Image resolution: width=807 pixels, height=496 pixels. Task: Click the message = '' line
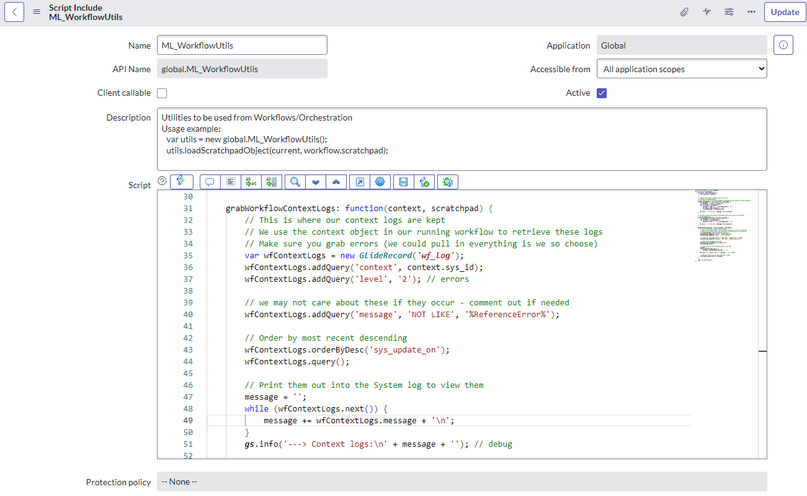tap(275, 397)
